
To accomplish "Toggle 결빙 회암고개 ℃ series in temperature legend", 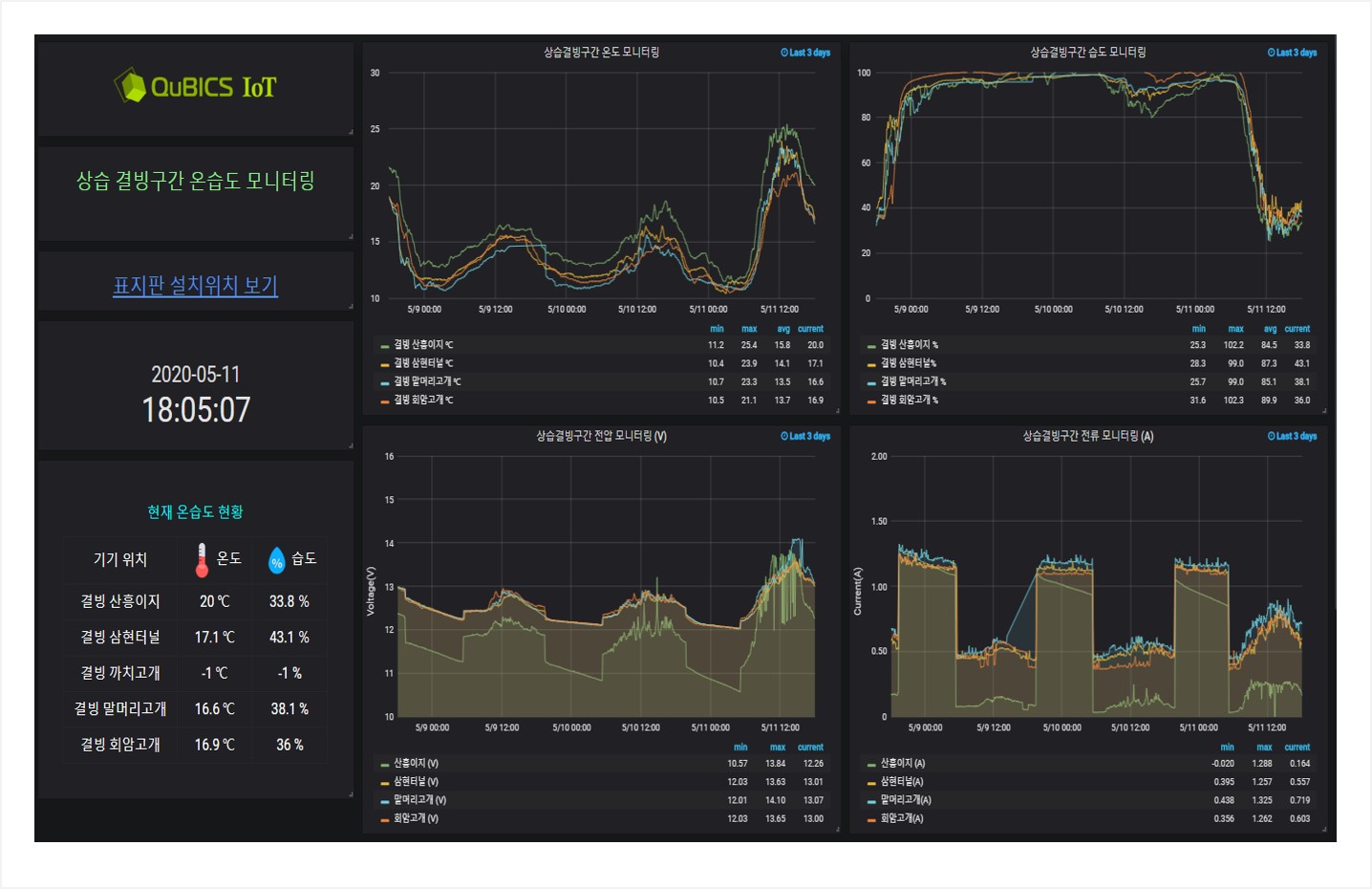I will tap(423, 400).
